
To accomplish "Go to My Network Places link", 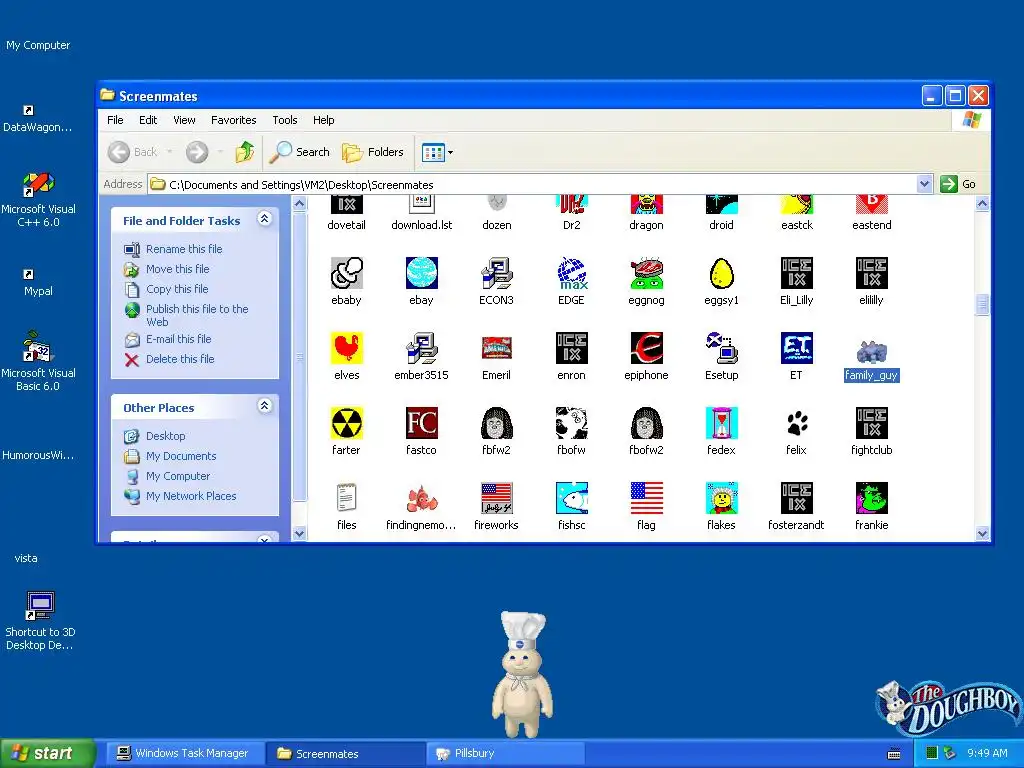I will 191,496.
